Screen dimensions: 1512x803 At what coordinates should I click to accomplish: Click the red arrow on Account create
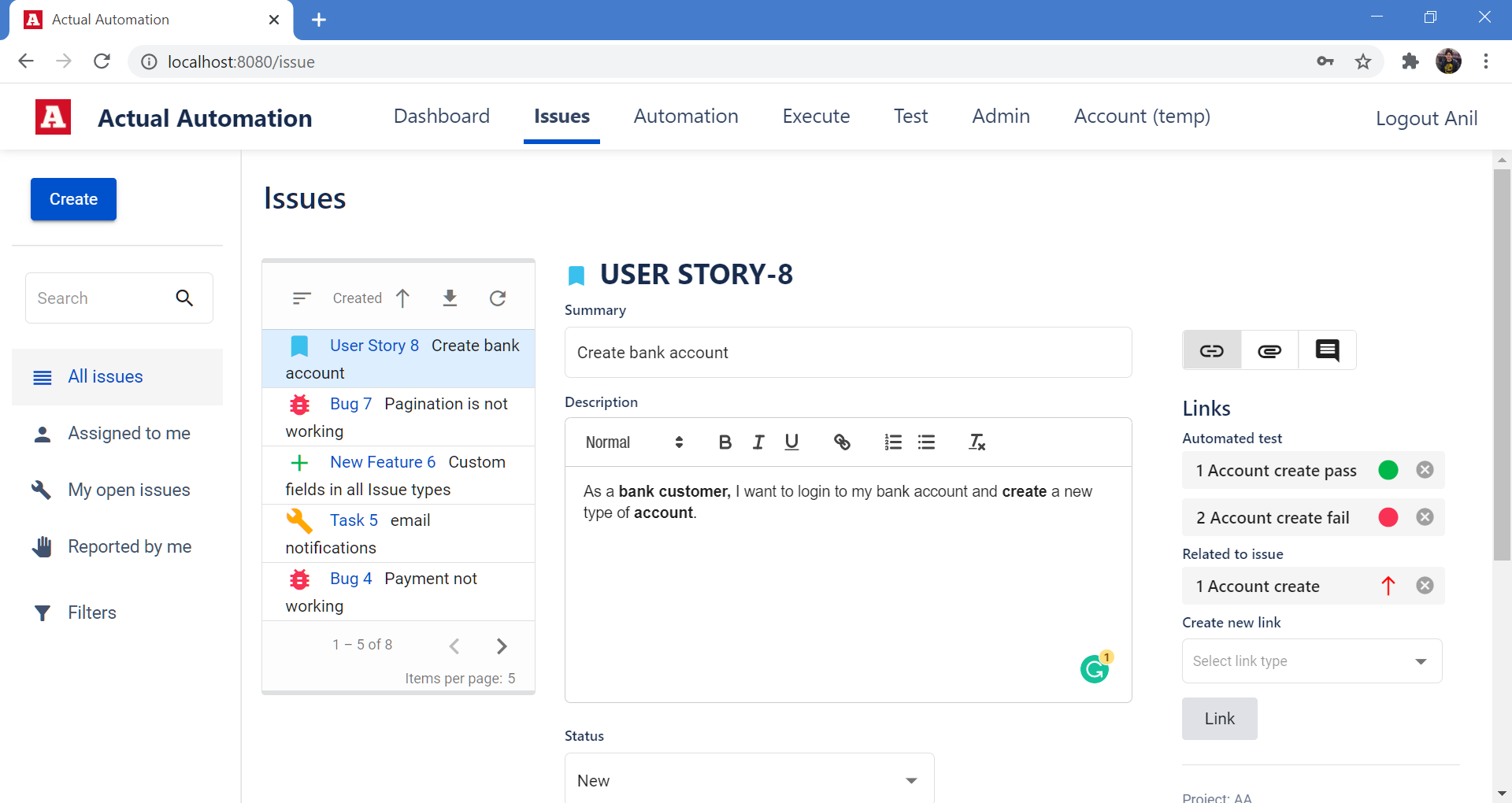(x=1388, y=586)
